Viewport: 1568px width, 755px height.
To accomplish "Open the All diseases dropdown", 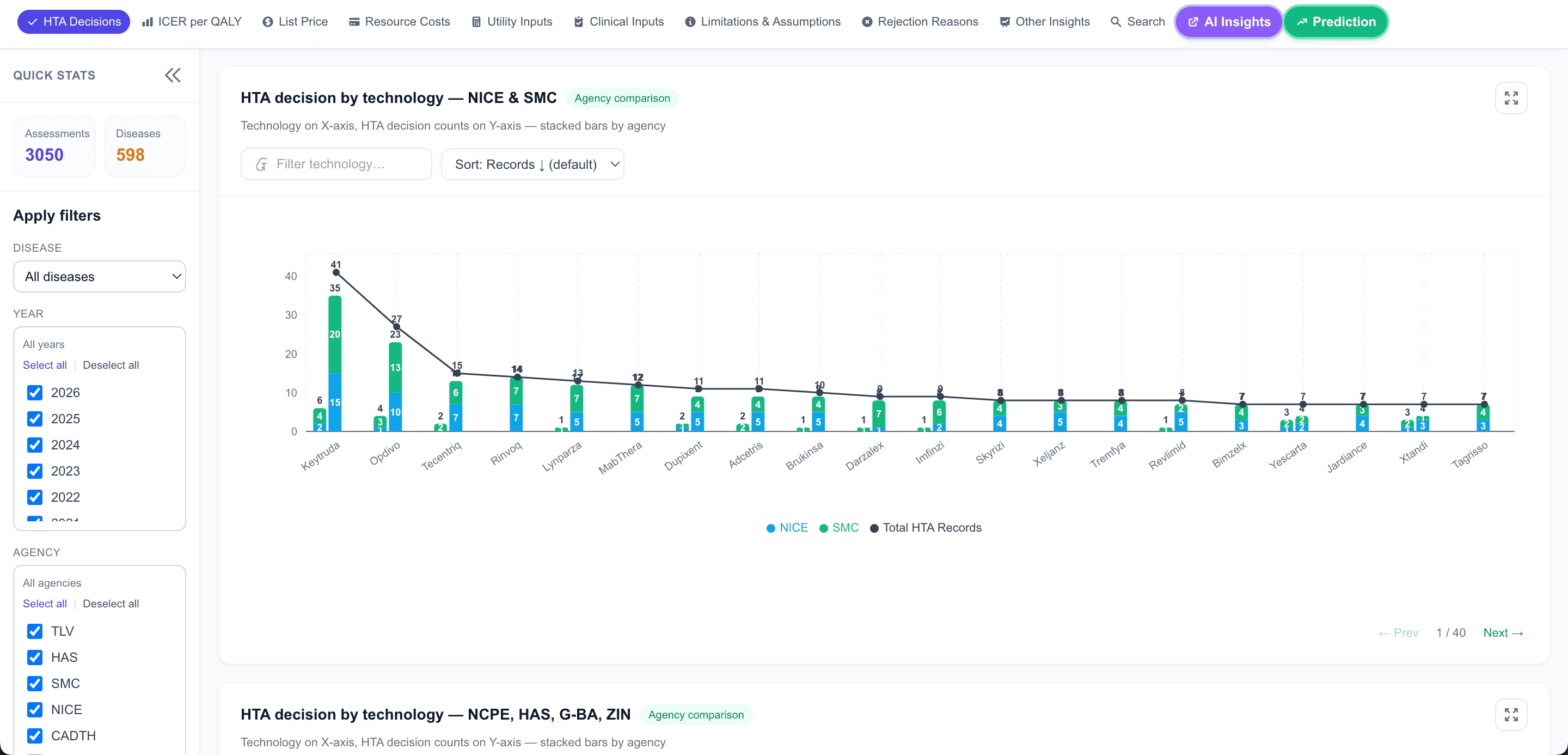I will (99, 276).
